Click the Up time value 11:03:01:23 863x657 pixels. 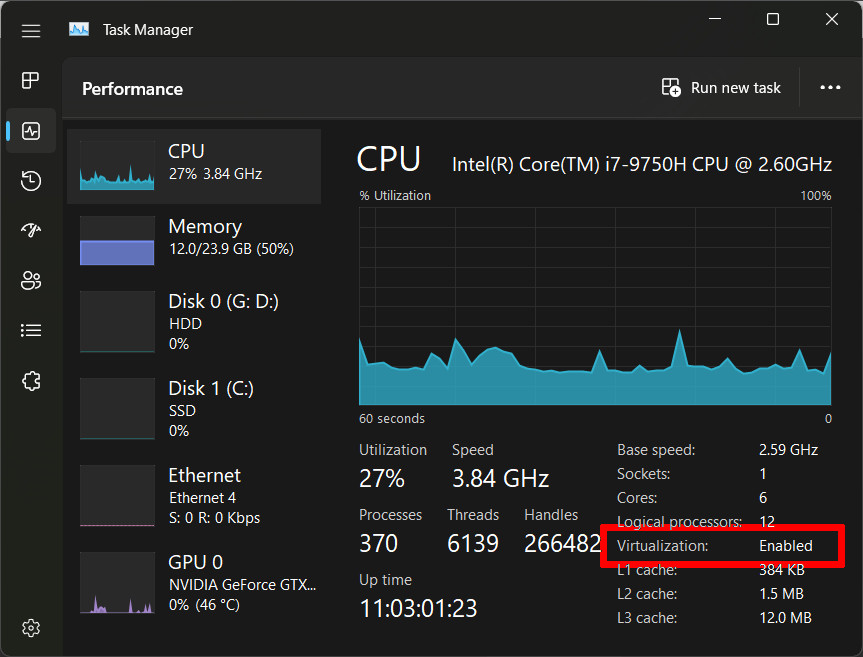(418, 609)
